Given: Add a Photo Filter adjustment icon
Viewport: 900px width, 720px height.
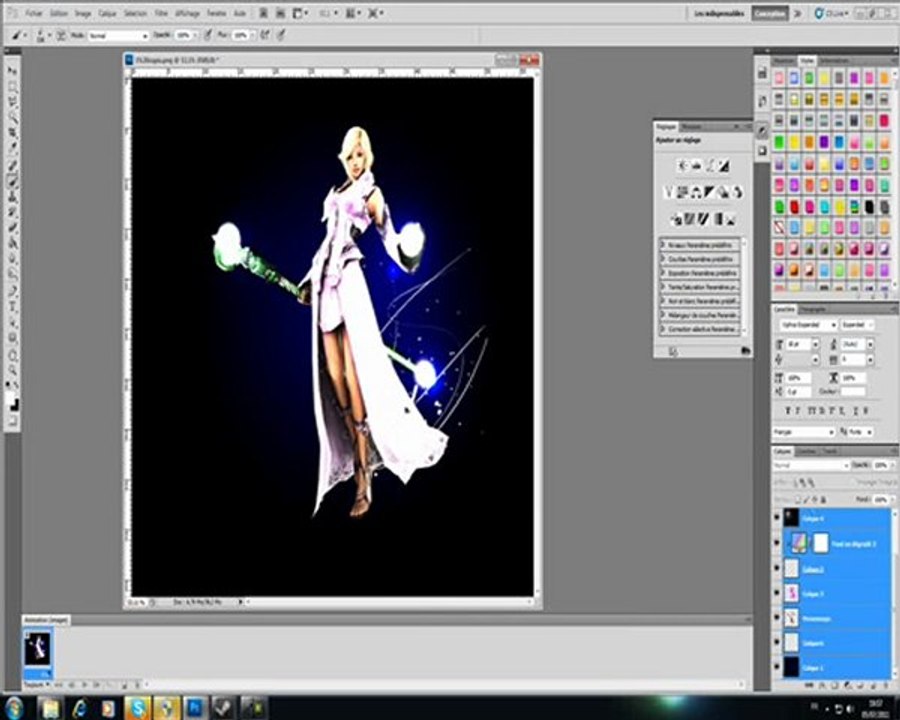Looking at the screenshot, I should point(724,192).
